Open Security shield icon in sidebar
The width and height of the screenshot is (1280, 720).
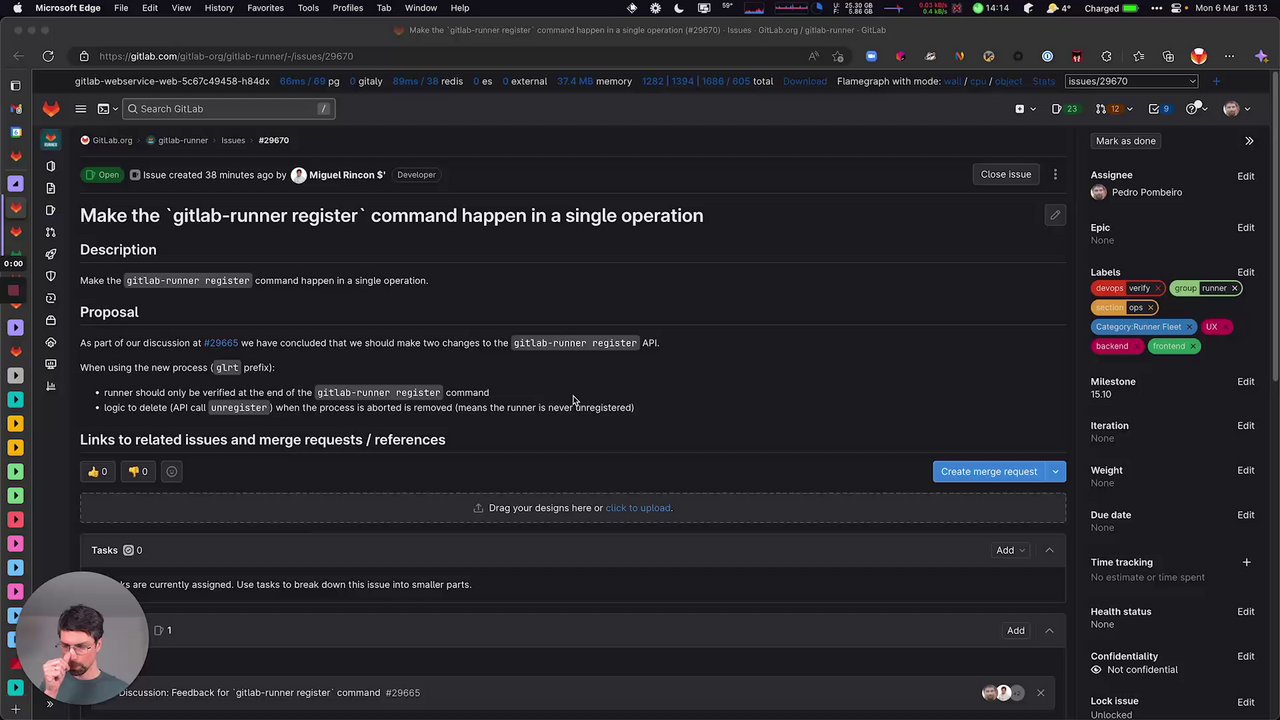(x=51, y=276)
